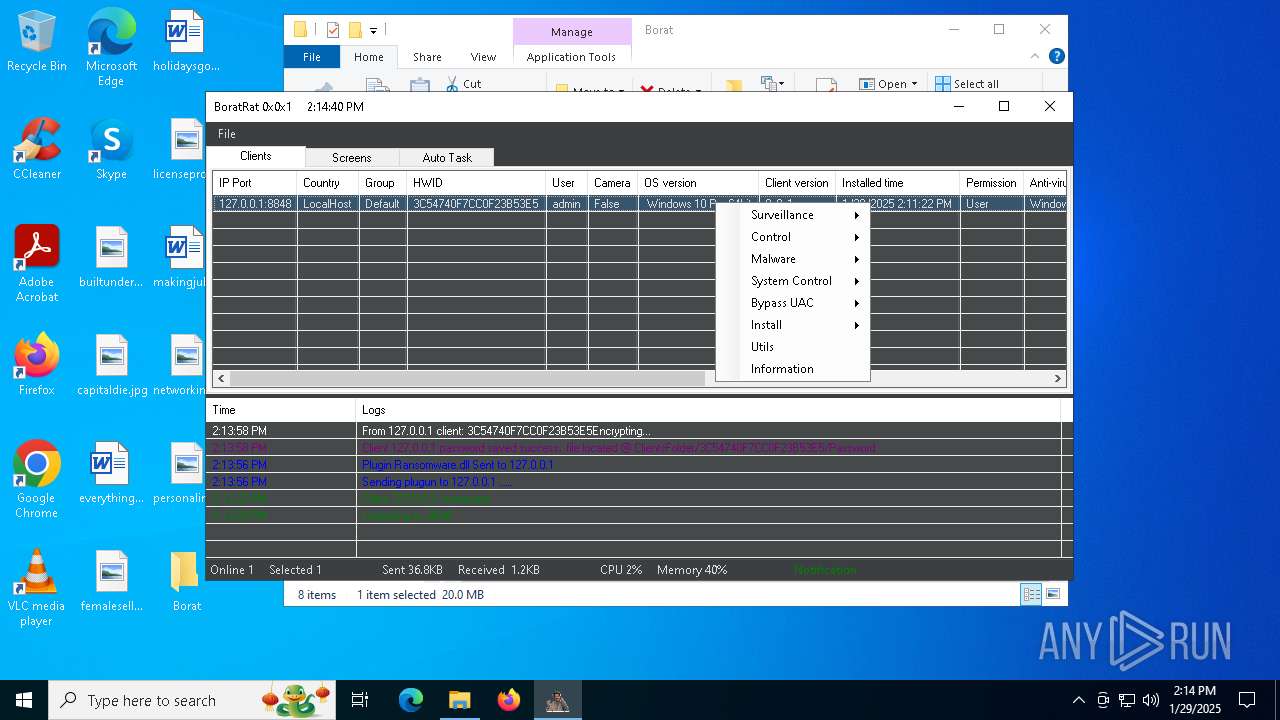Open Task View on the taskbar
The height and width of the screenshot is (720, 1280).
coord(360,700)
